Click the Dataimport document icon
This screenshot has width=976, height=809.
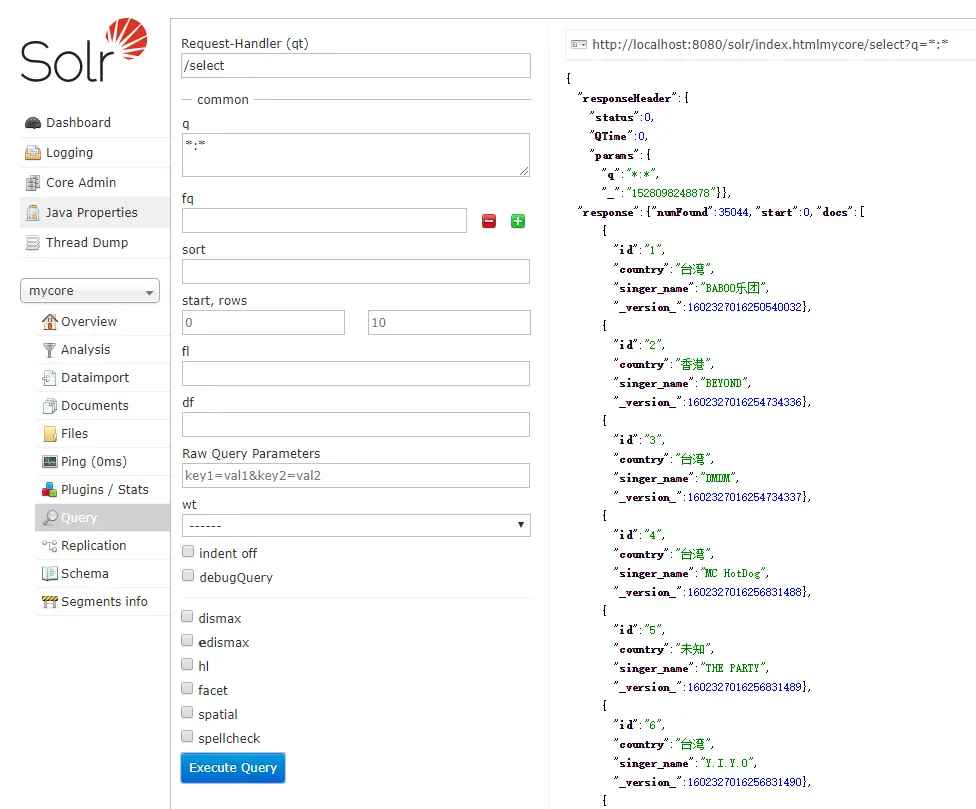pos(49,378)
